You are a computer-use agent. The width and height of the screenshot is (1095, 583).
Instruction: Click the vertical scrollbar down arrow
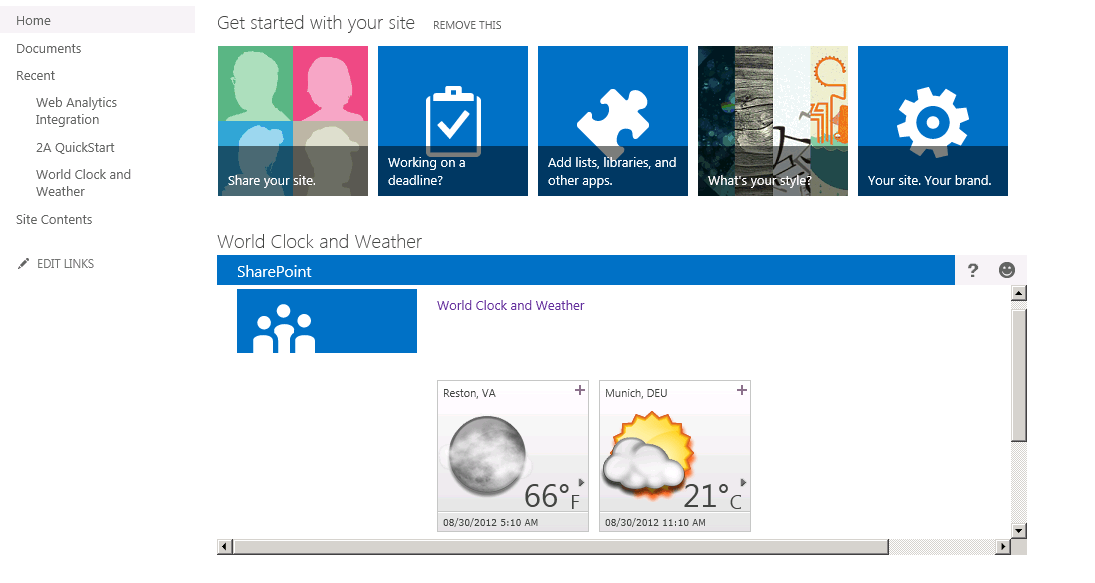click(x=1019, y=531)
